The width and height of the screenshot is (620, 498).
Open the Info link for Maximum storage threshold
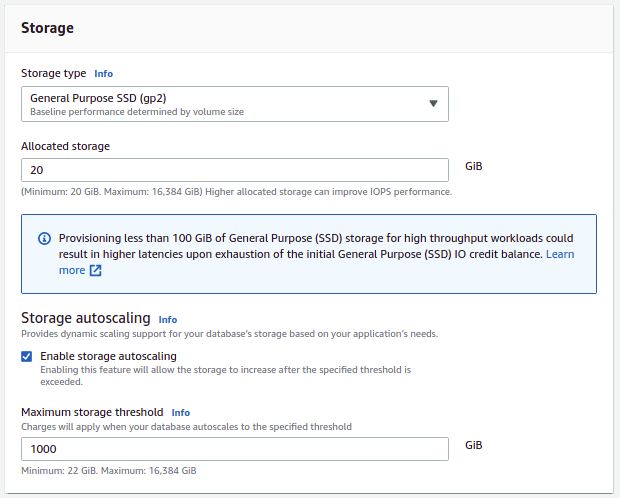[180, 412]
